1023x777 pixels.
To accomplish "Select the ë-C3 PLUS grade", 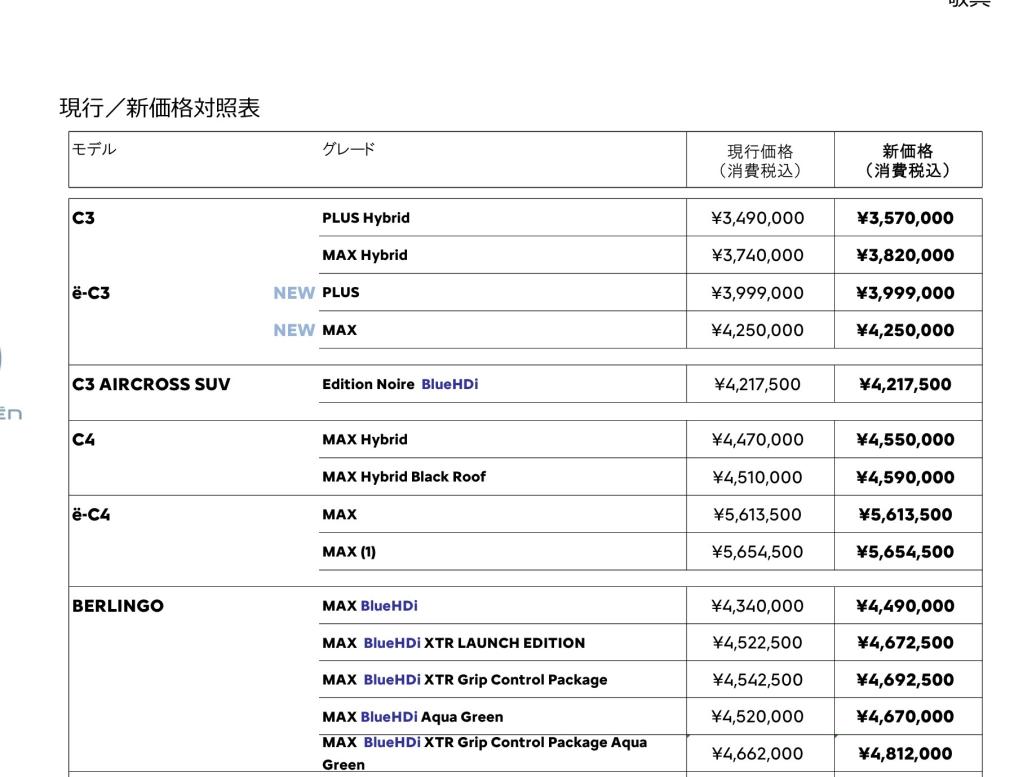I will point(341,292).
